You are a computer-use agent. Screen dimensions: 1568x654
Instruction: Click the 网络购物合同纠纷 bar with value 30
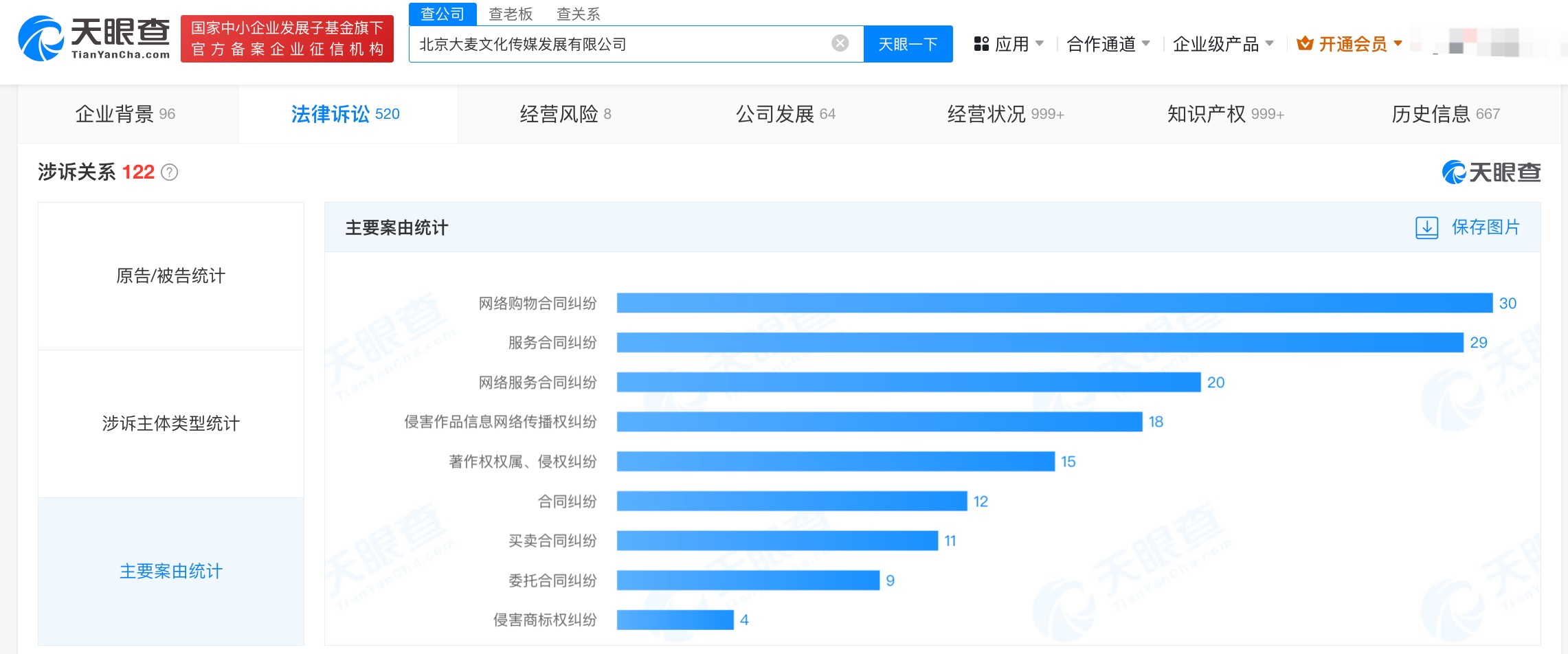1055,303
